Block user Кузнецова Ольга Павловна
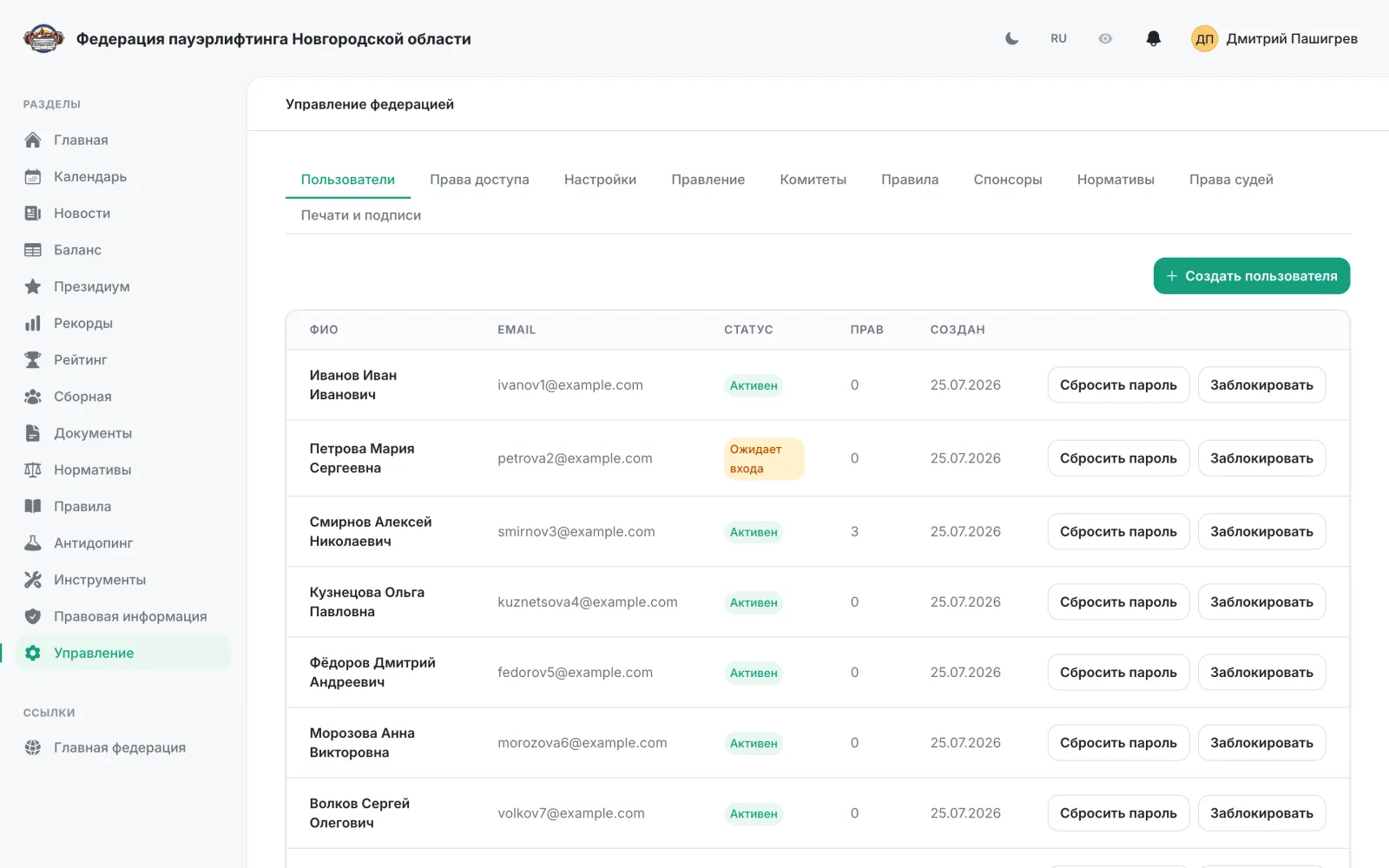Screen dimensions: 1389x868 click(1261, 602)
